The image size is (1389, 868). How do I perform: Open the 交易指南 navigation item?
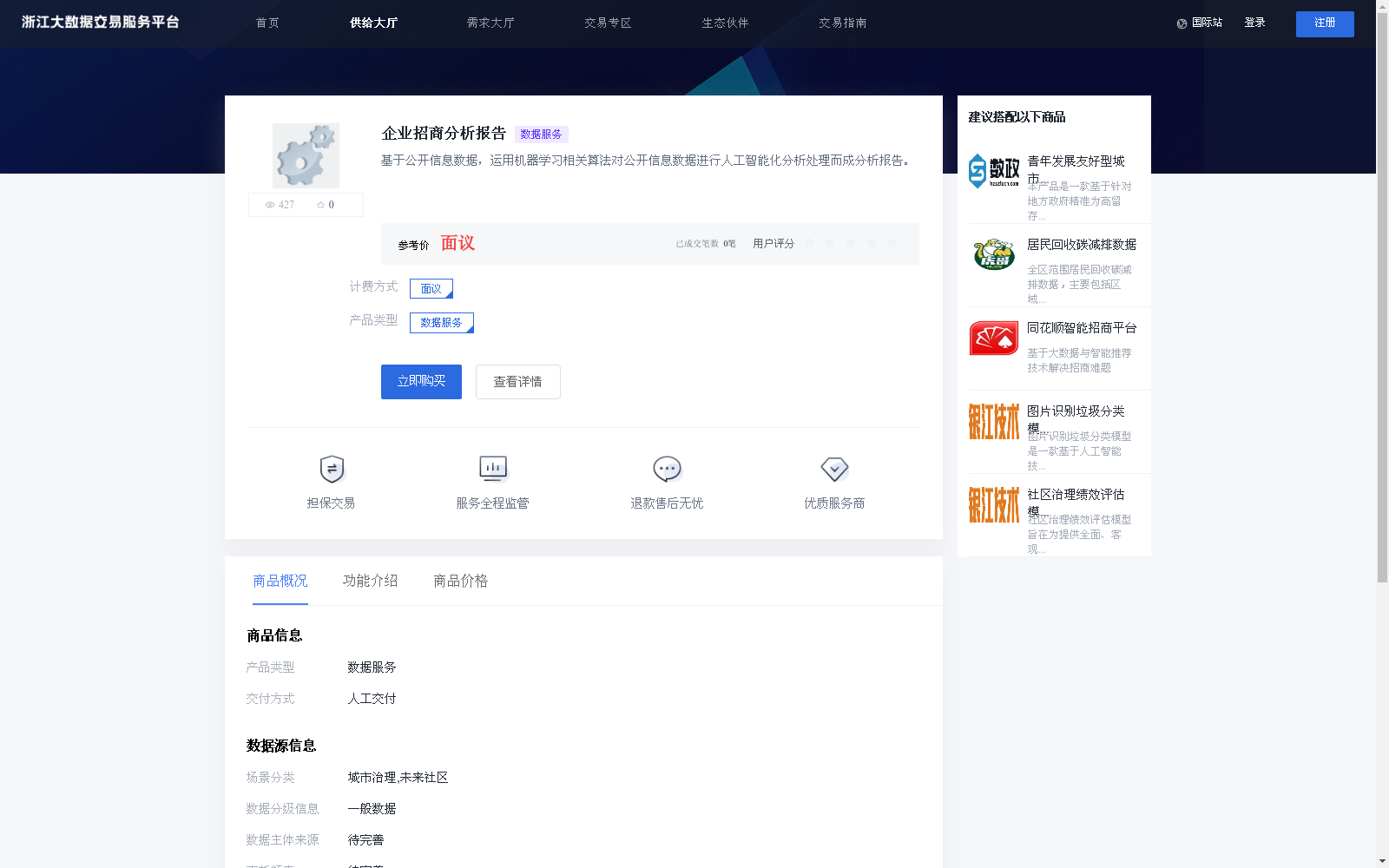point(842,23)
